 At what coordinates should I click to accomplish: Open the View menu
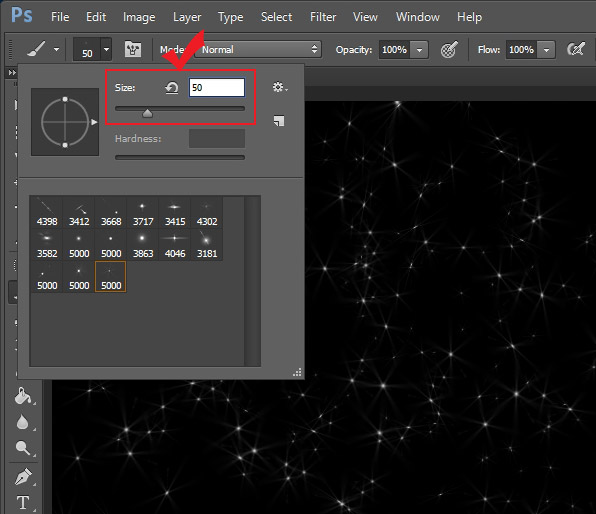tap(365, 17)
